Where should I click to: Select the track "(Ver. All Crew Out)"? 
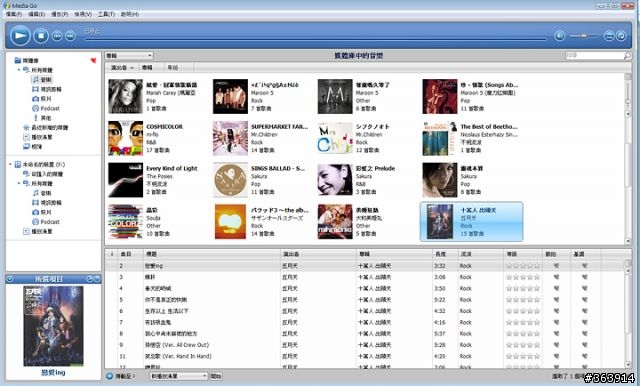[177, 345]
